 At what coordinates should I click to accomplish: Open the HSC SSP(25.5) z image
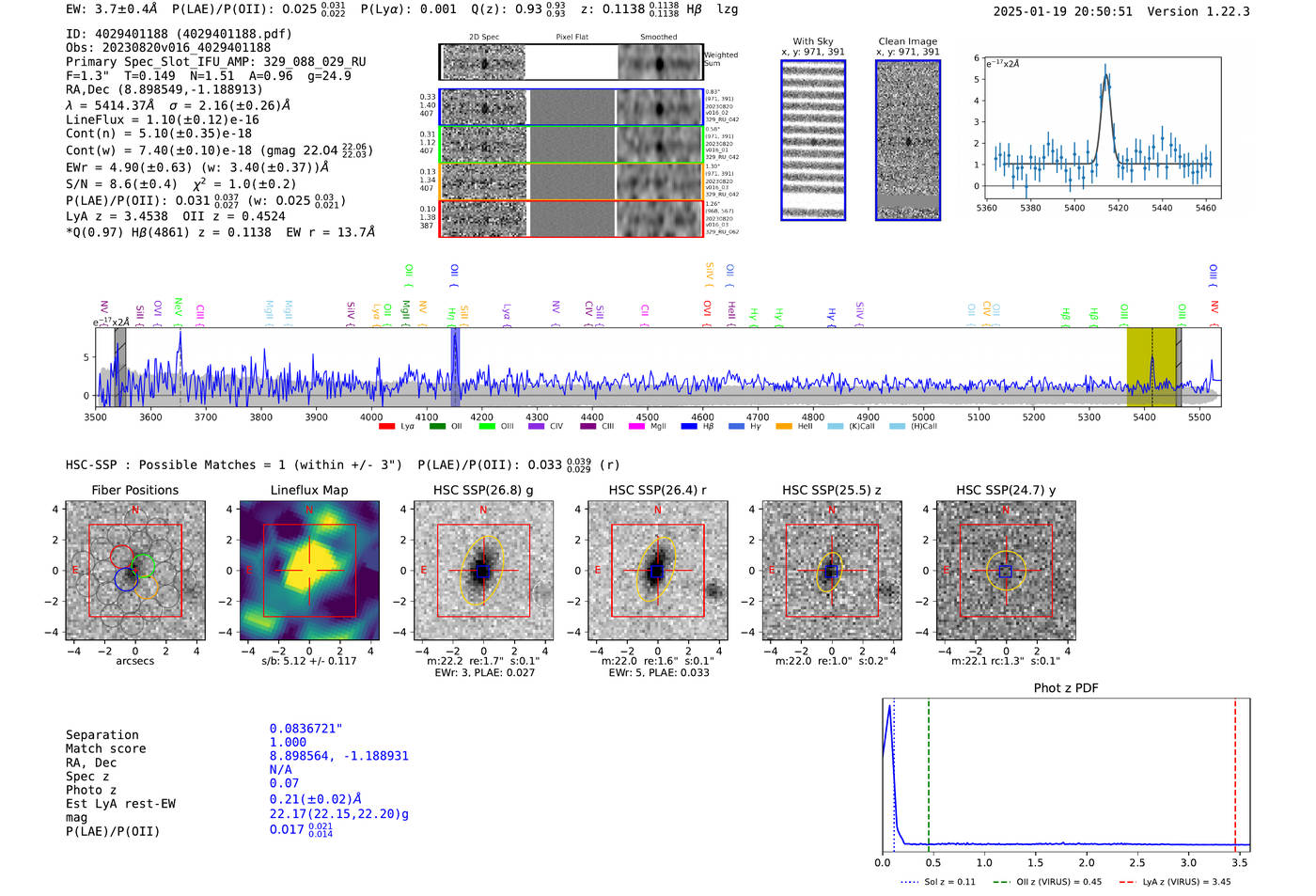(832, 571)
